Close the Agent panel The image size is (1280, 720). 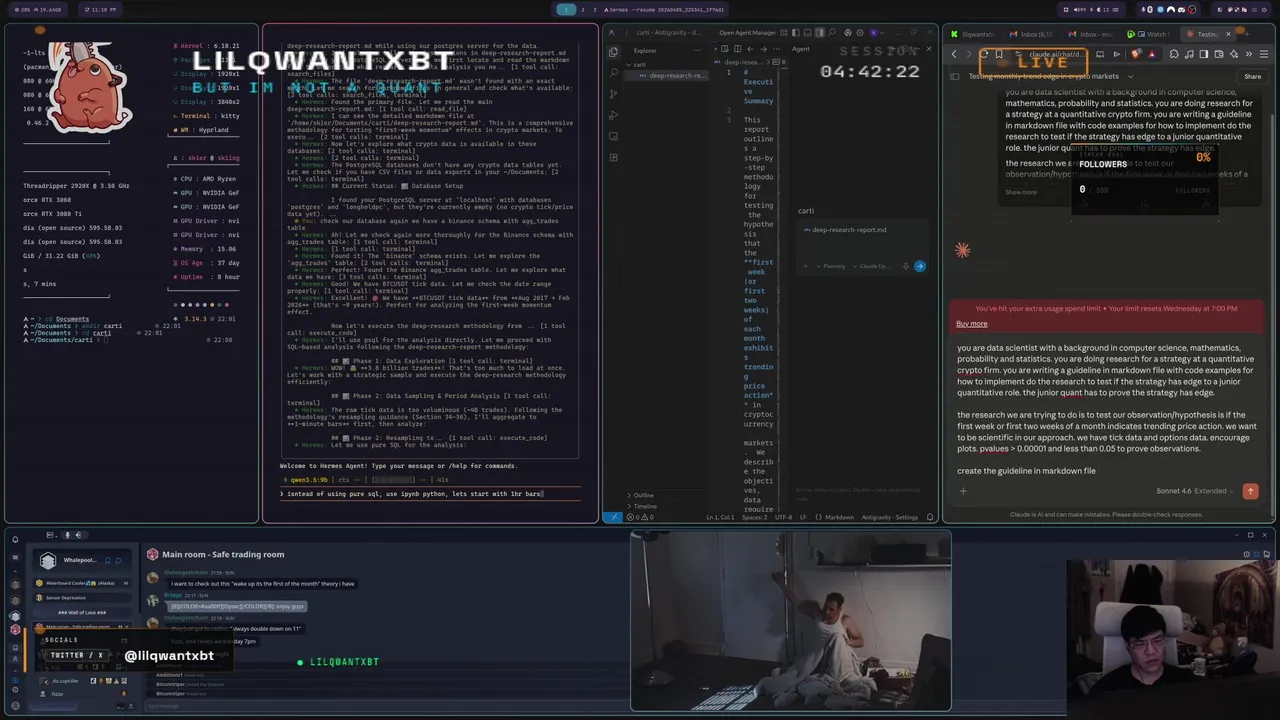point(929,49)
